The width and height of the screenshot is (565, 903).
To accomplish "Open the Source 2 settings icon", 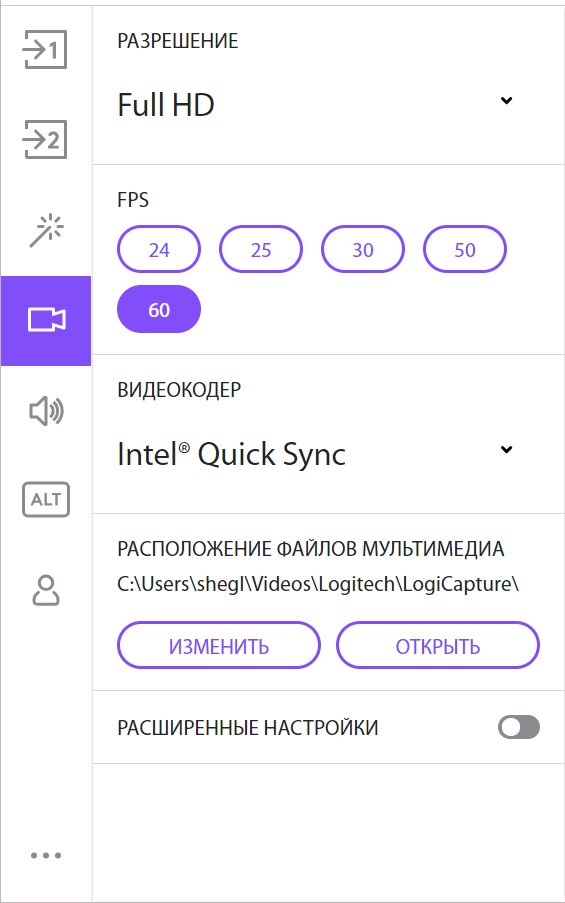I will [x=45, y=139].
